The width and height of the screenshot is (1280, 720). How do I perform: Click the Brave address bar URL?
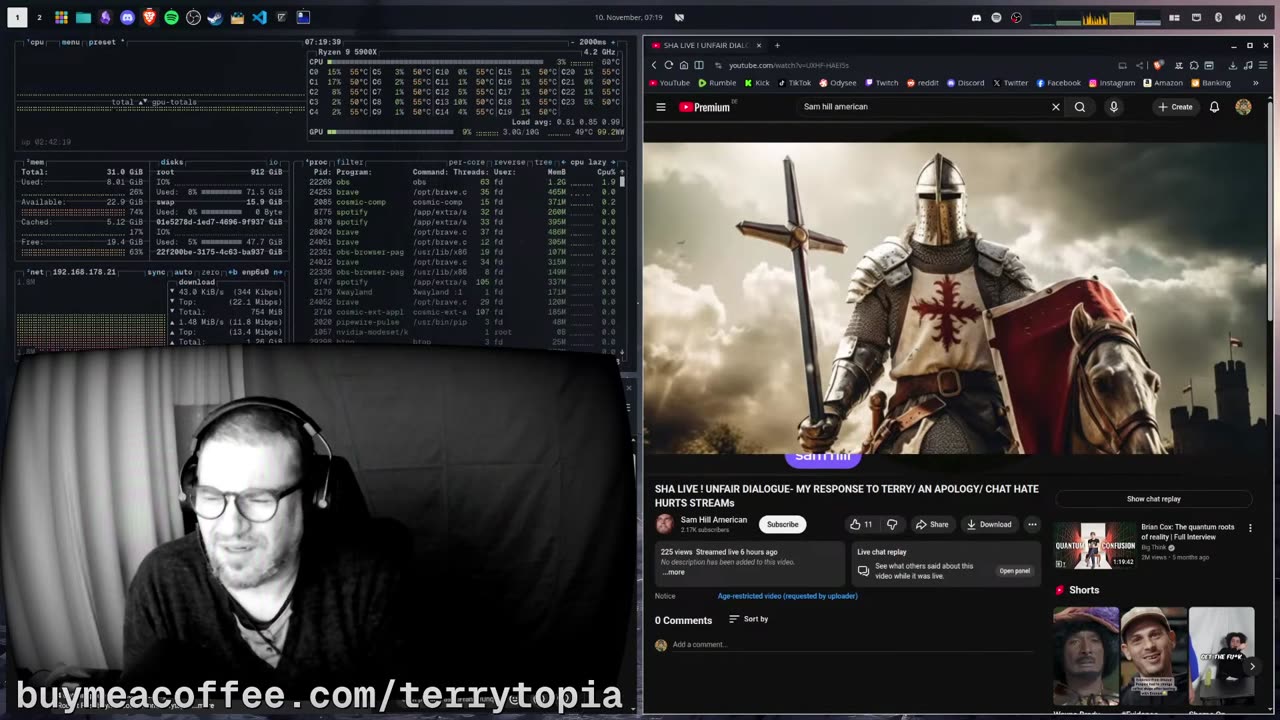789,65
